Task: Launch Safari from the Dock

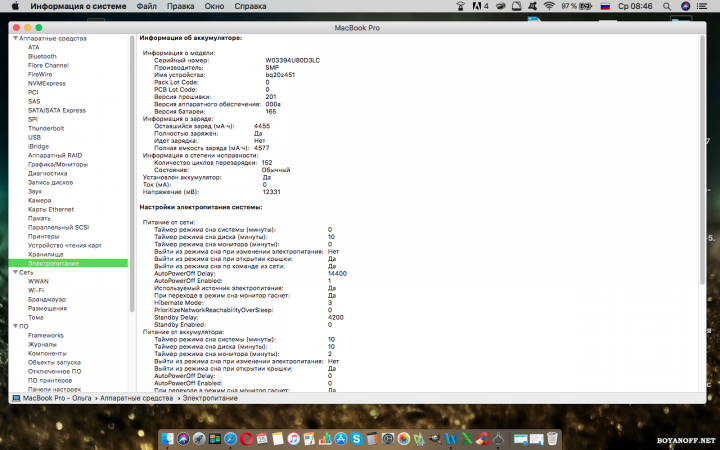Action: (231, 439)
